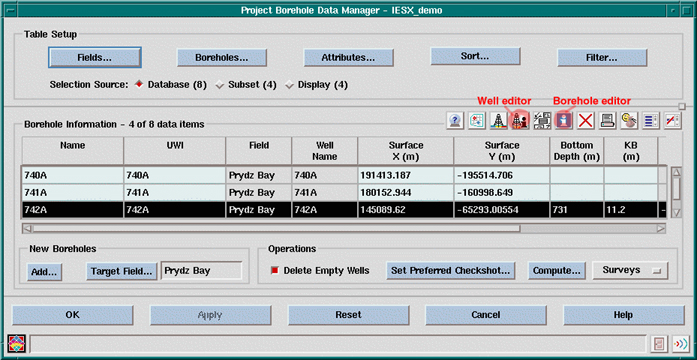Click the Surface Y (m) column header
The height and width of the screenshot is (360, 697).
pyautogui.click(x=502, y=151)
